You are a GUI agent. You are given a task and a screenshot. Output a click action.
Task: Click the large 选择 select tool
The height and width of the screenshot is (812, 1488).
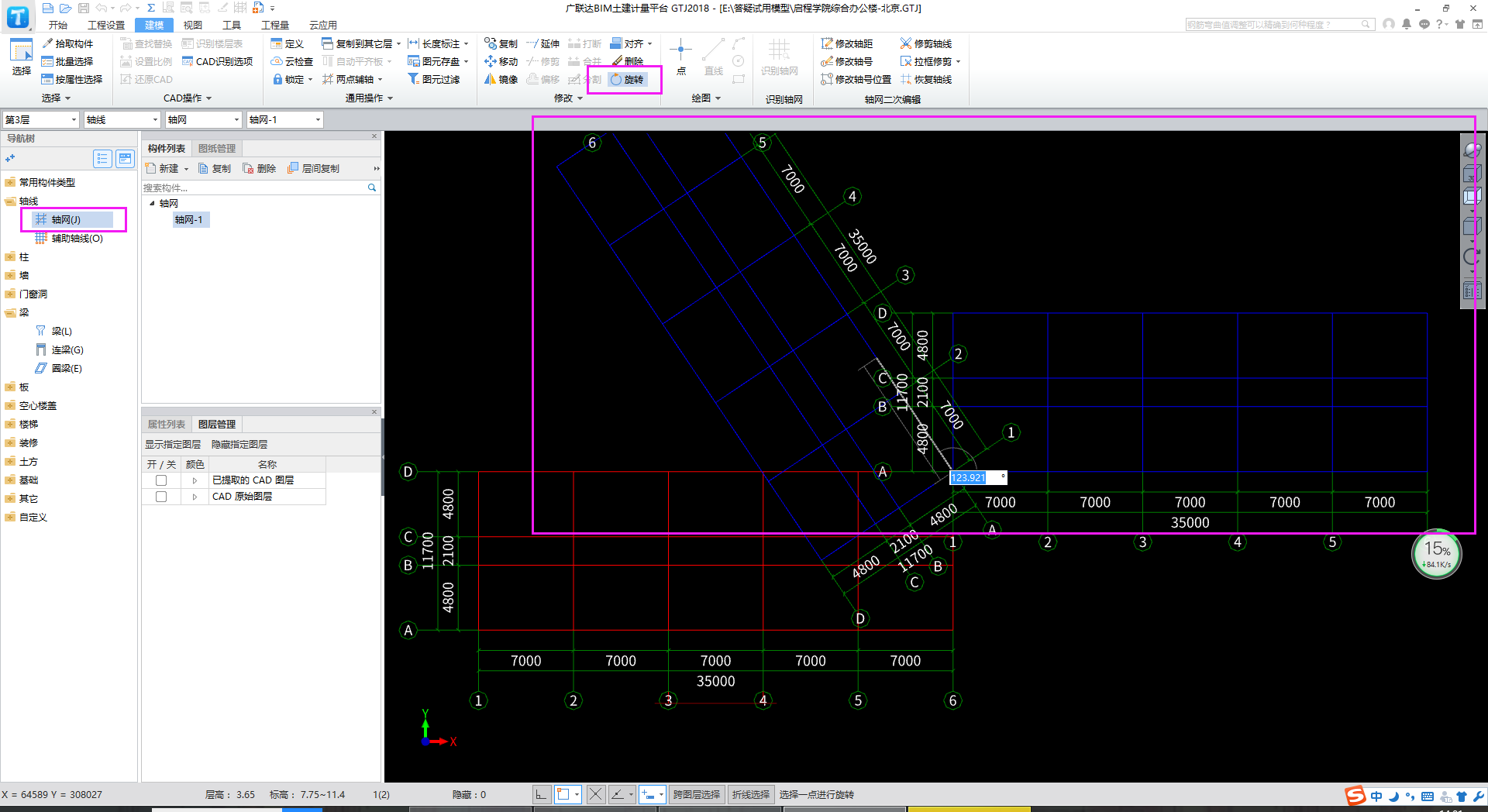(21, 57)
